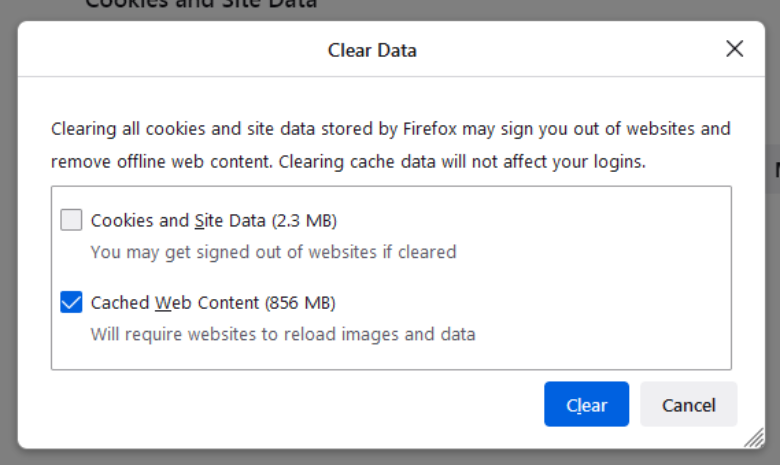The height and width of the screenshot is (466, 780).
Task: Click the partially hidden button behind dialog
Action: coord(775,170)
